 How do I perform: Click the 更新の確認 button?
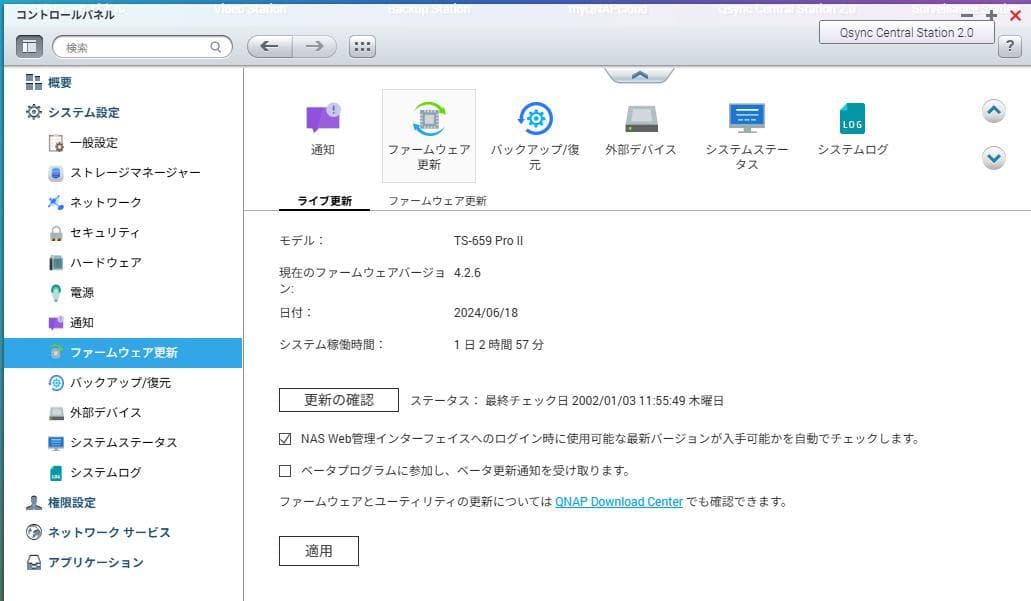click(338, 400)
